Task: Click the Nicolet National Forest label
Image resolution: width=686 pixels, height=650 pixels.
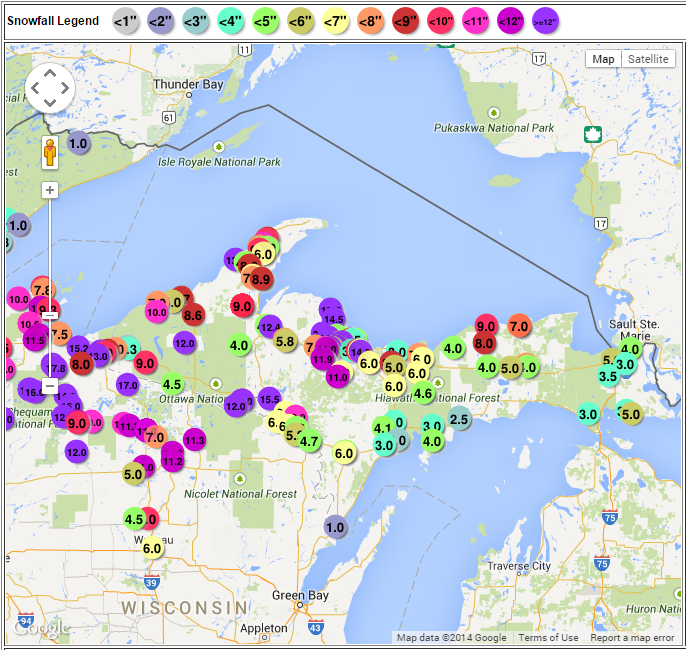Action: (x=240, y=494)
